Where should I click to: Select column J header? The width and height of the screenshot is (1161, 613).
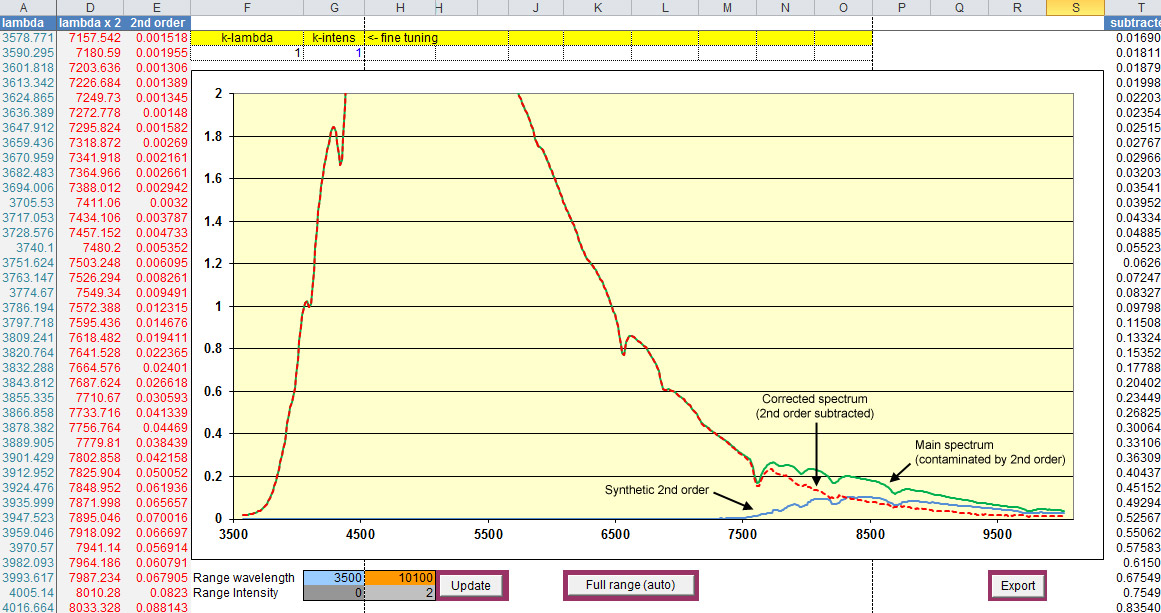tap(535, 7)
